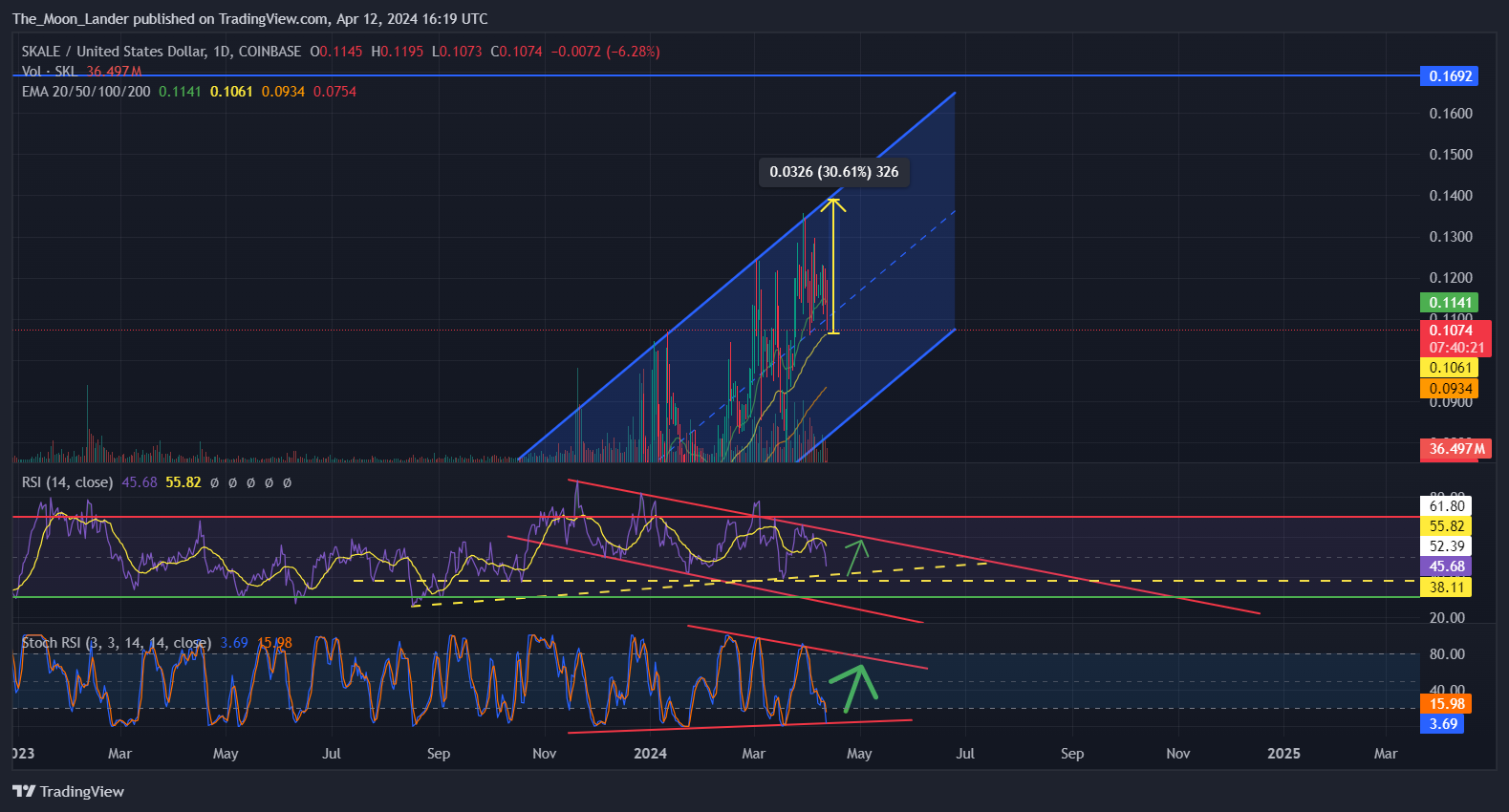Click the blue 0.1692 price label

1450,76
